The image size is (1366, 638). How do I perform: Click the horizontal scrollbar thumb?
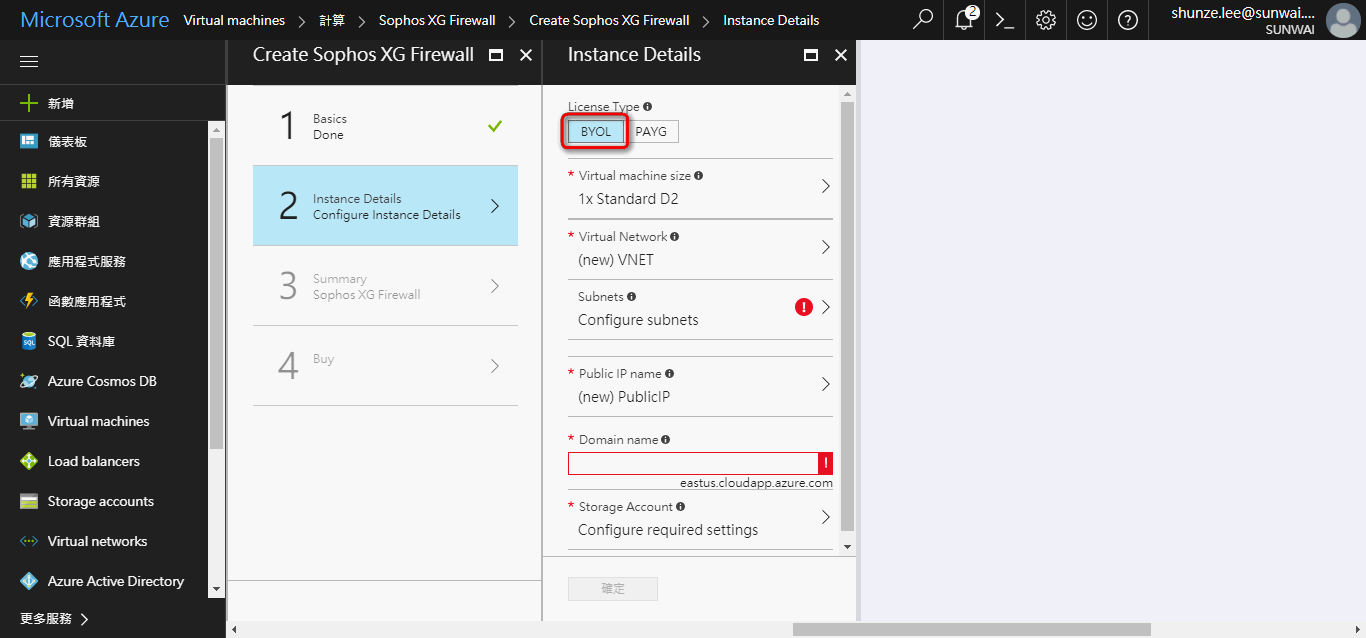tap(972, 629)
